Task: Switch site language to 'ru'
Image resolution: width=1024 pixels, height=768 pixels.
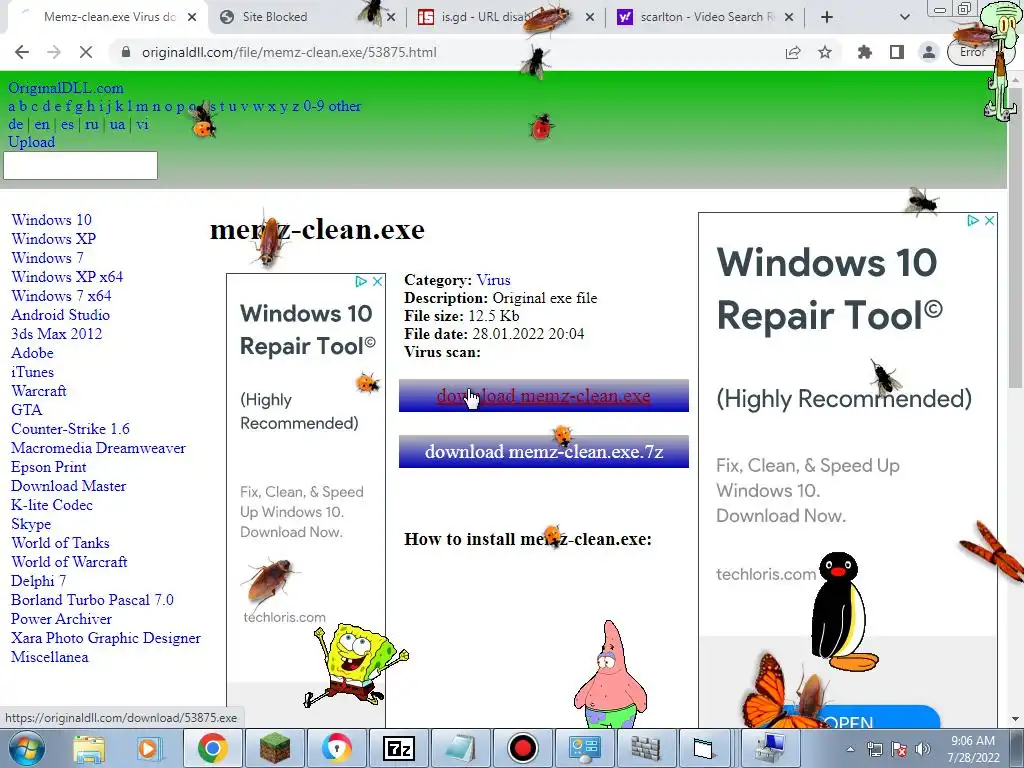Action: click(x=91, y=124)
